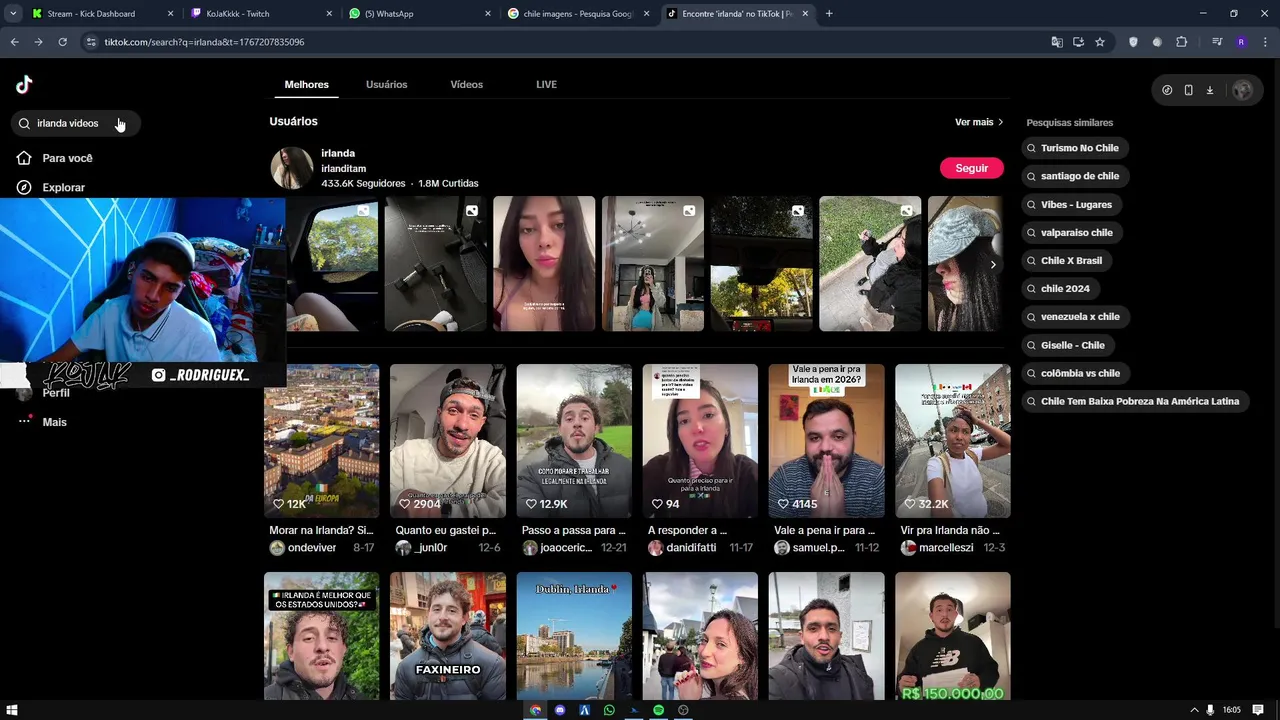Open OBS Studio from the taskbar
This screenshot has height=720, width=1280.
683,710
